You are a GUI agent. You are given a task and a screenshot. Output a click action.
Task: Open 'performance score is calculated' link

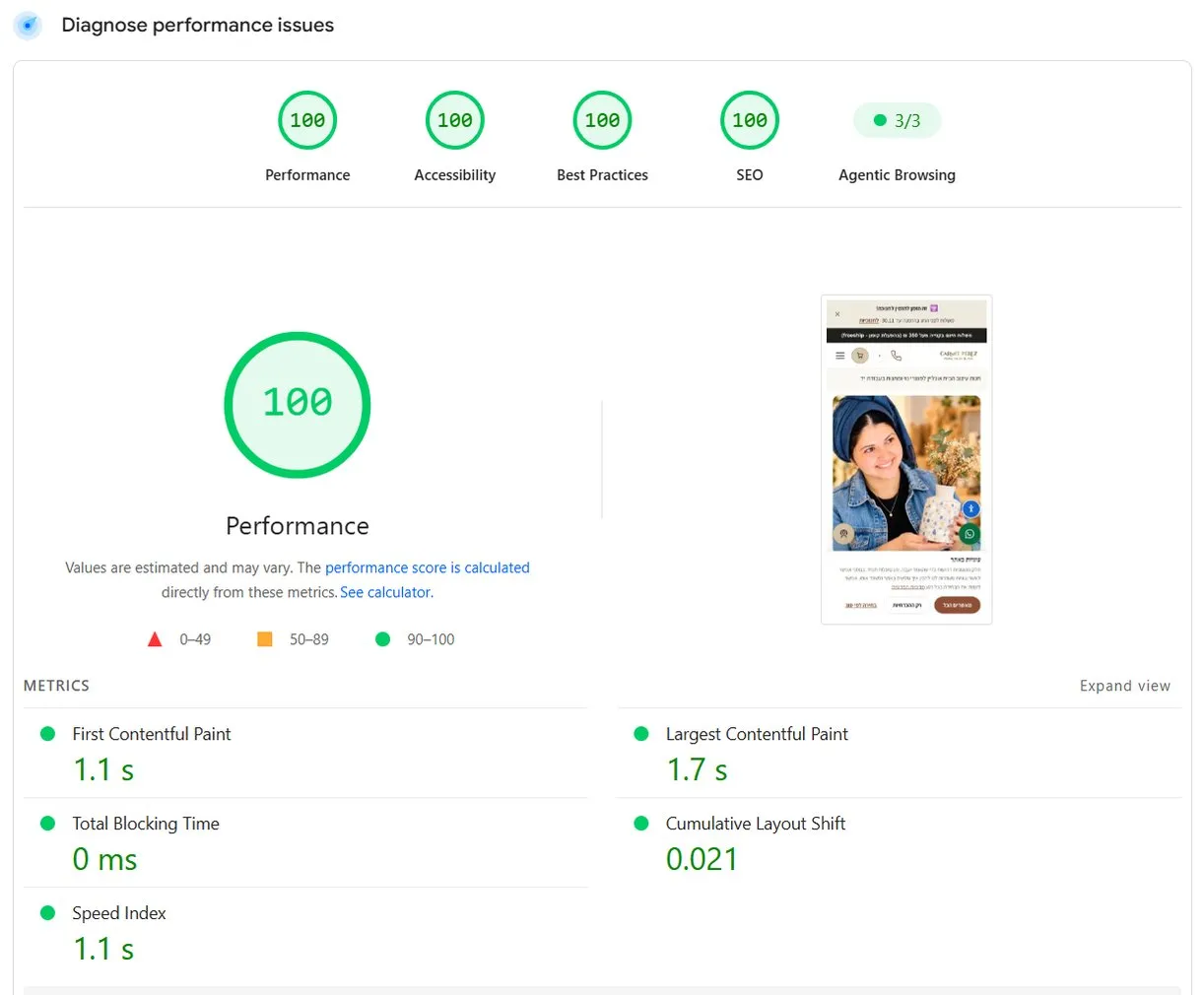click(x=428, y=567)
